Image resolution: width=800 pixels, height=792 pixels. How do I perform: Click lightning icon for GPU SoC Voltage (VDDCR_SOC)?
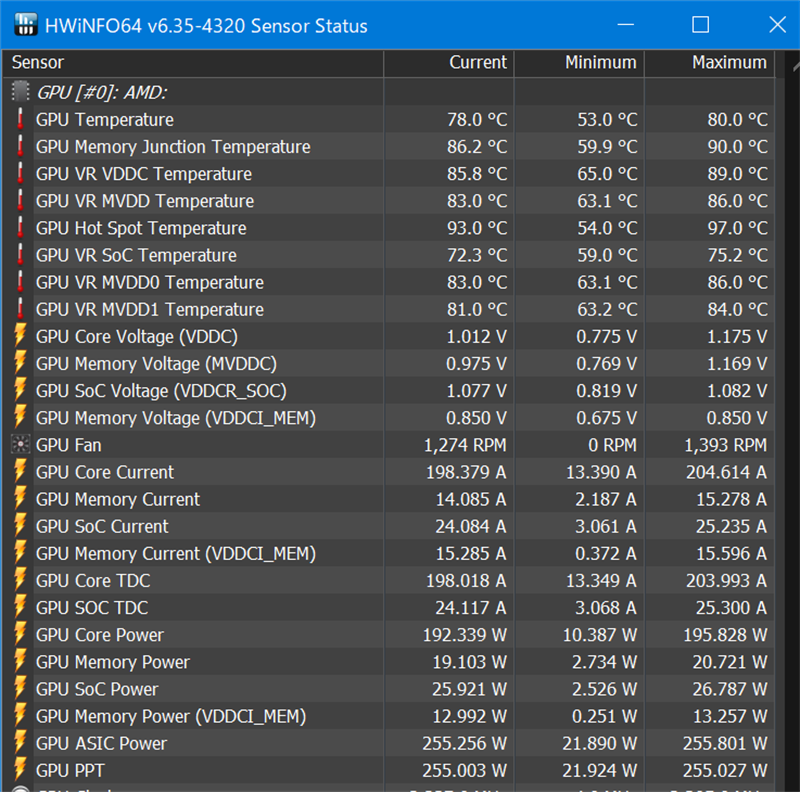click(x=20, y=390)
